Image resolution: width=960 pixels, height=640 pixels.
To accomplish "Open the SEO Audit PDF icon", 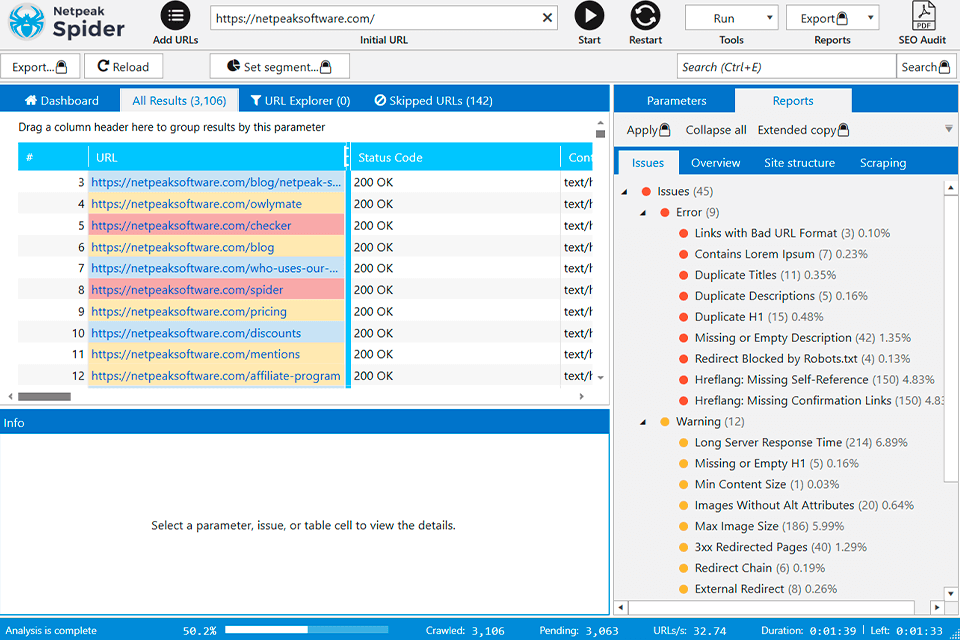I will pos(923,16).
